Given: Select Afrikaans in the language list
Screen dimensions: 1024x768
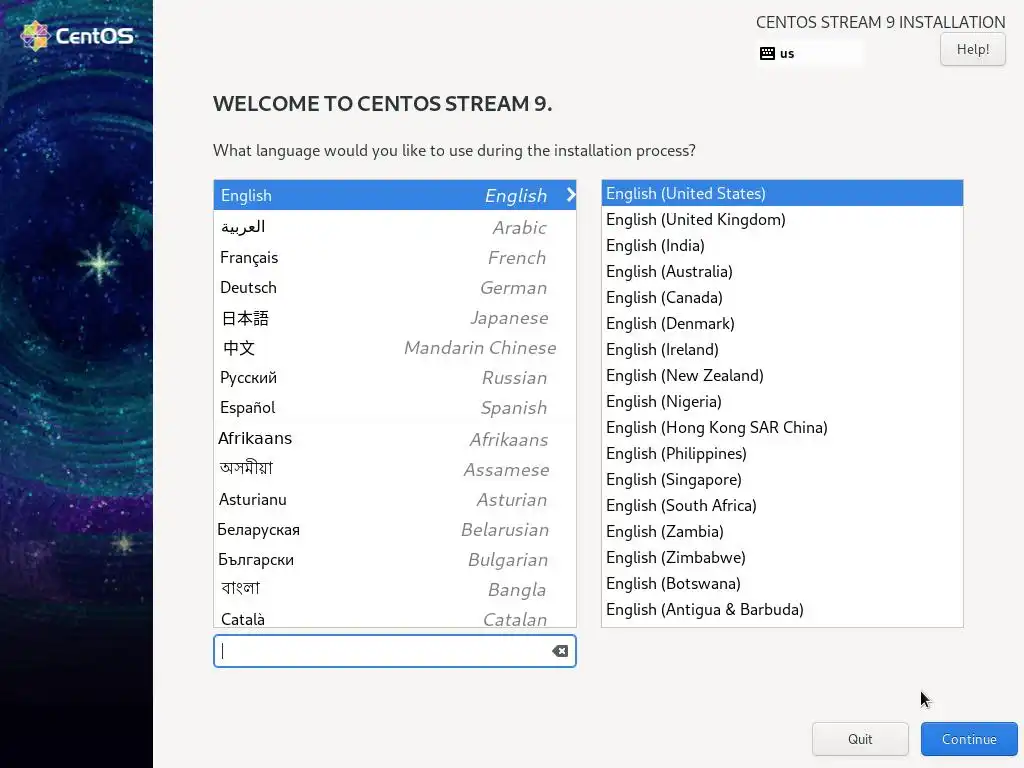Looking at the screenshot, I should [394, 439].
